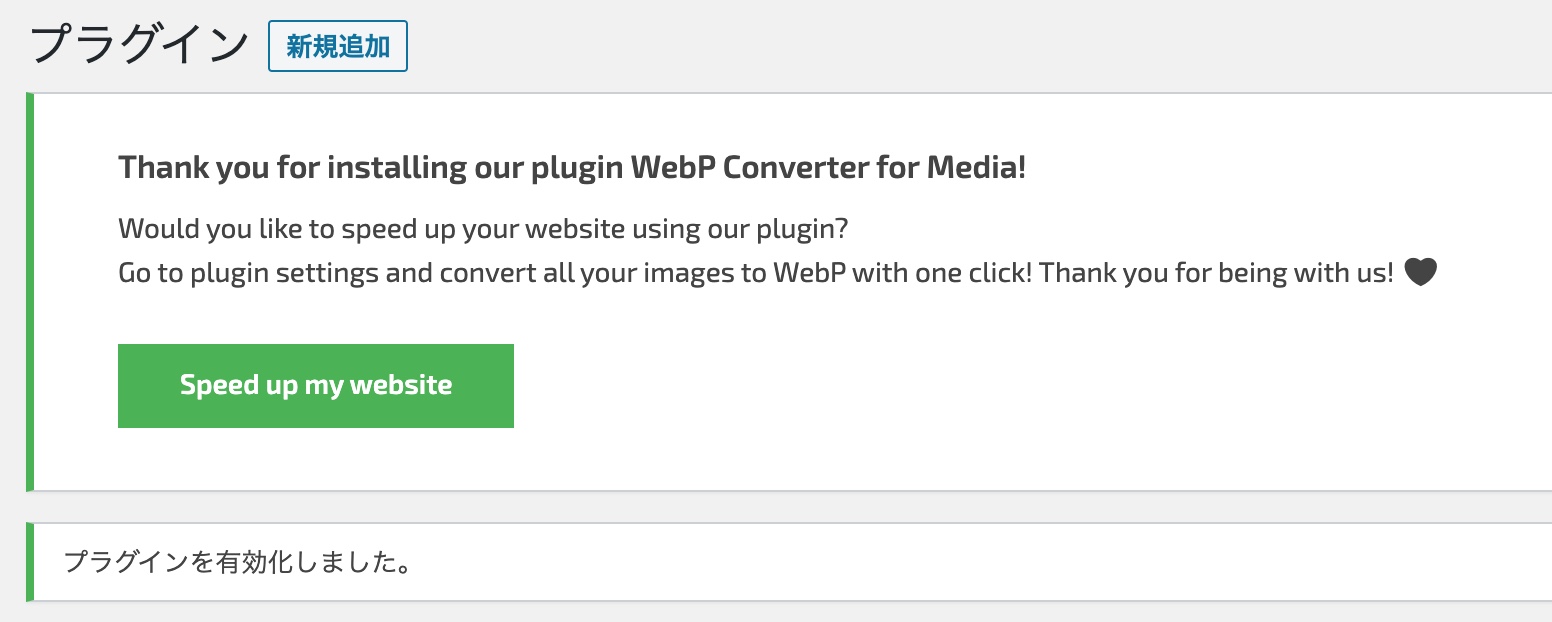Viewport: 1552px width, 622px height.
Task: Click the 新規追加 button
Action: 338,47
